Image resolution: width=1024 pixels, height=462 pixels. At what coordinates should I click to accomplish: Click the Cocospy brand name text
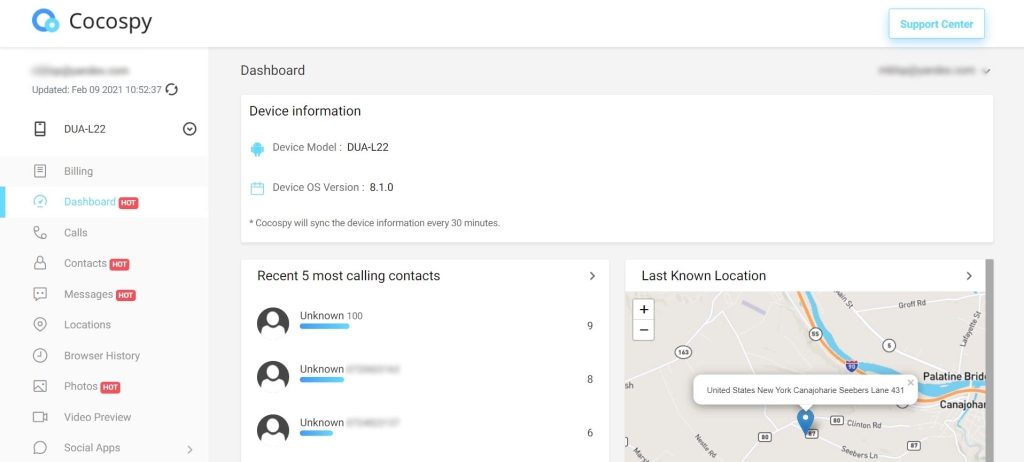(x=110, y=22)
